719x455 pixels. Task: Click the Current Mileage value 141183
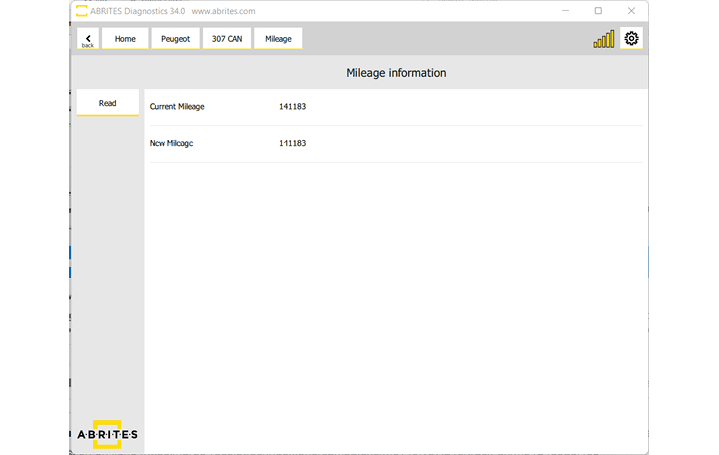click(x=293, y=106)
